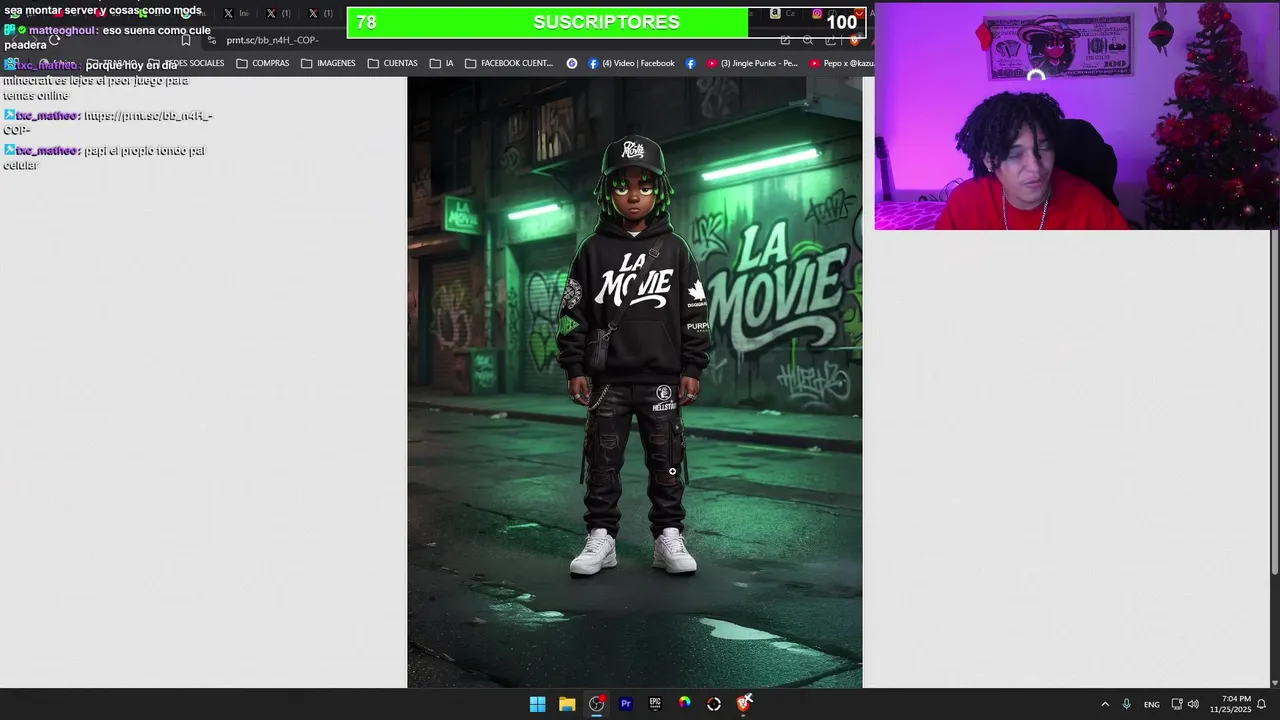Open site settings icon beside the URL
This screenshot has height=720, width=1280.
point(212,40)
